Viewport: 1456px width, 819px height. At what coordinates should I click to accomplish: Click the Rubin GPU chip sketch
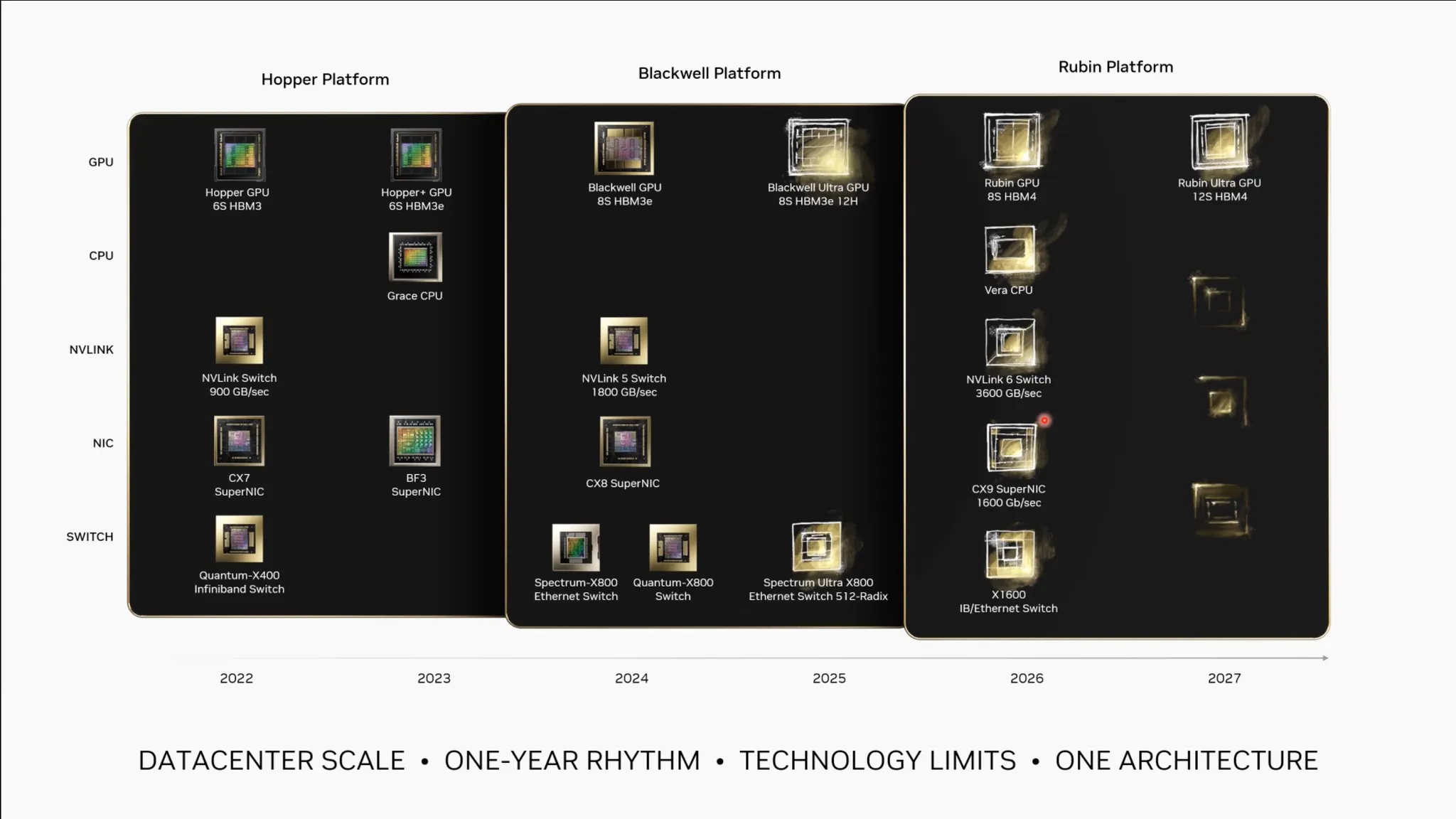click(x=1011, y=141)
